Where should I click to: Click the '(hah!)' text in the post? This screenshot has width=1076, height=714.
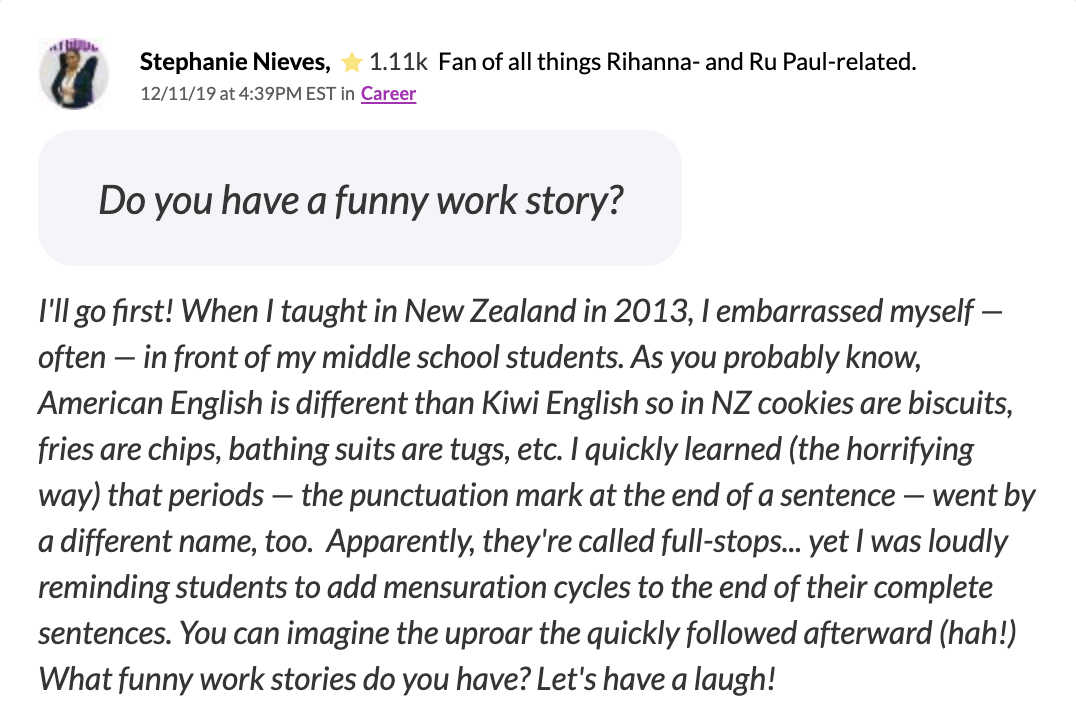pos(977,634)
